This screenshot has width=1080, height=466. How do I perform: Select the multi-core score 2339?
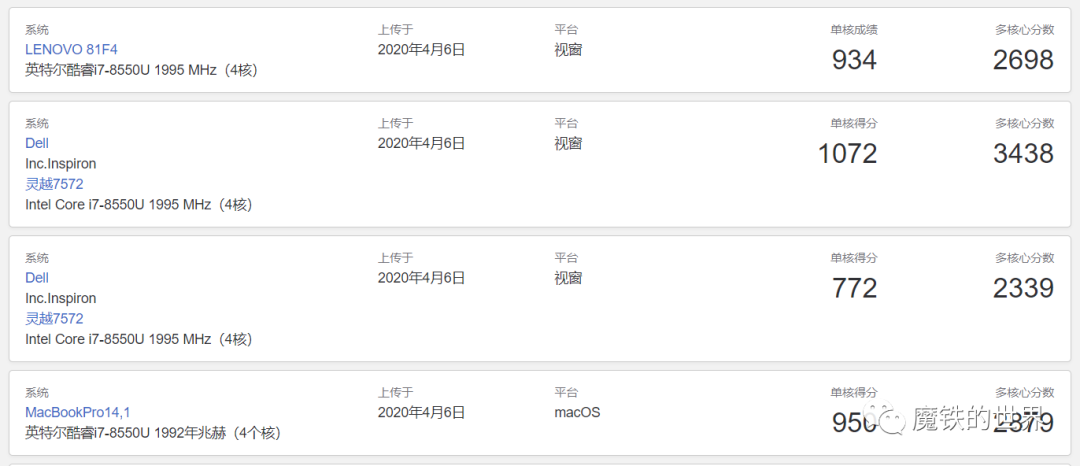(x=1023, y=289)
